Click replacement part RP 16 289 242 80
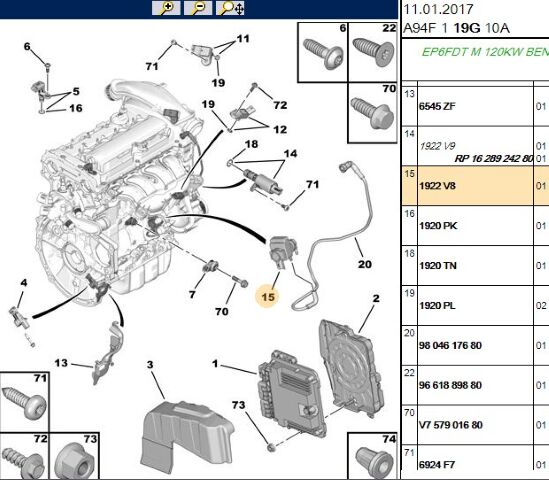The width and height of the screenshot is (549, 480). 494,159
